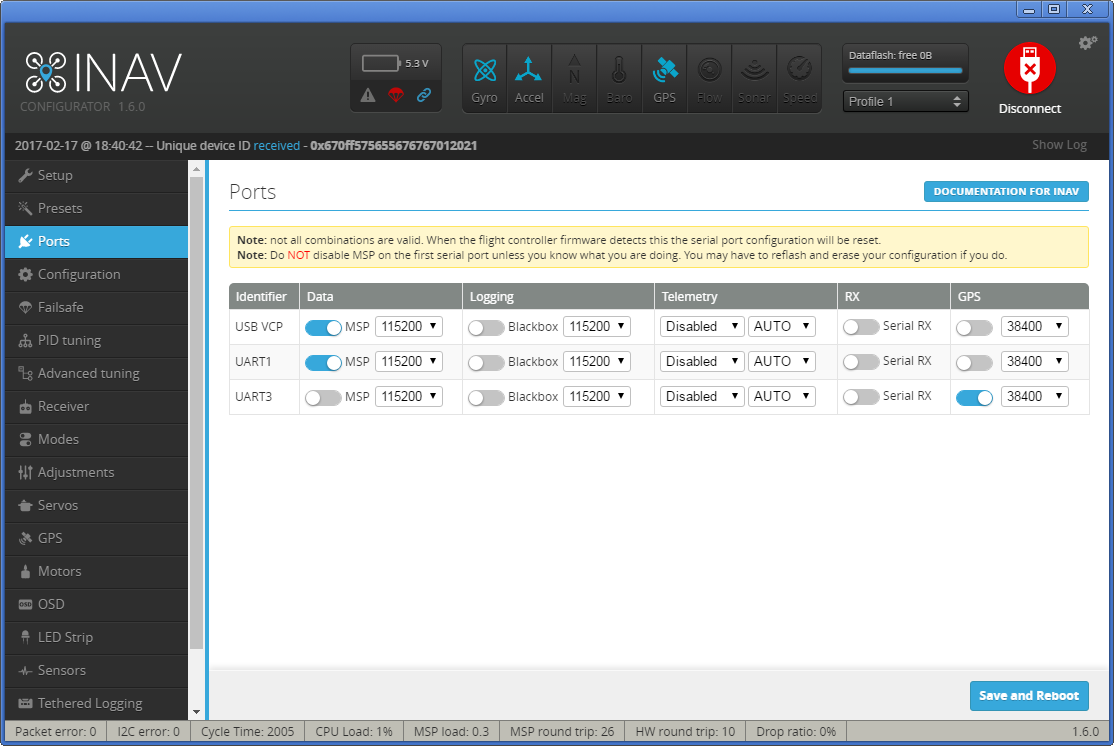Click the sidebar scroll up arrow

pos(197,169)
